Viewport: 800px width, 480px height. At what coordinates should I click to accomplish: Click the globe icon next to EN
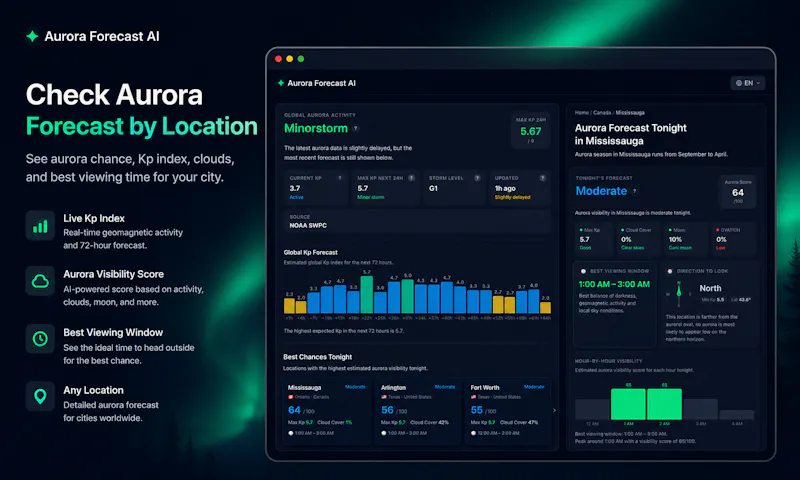pos(739,83)
